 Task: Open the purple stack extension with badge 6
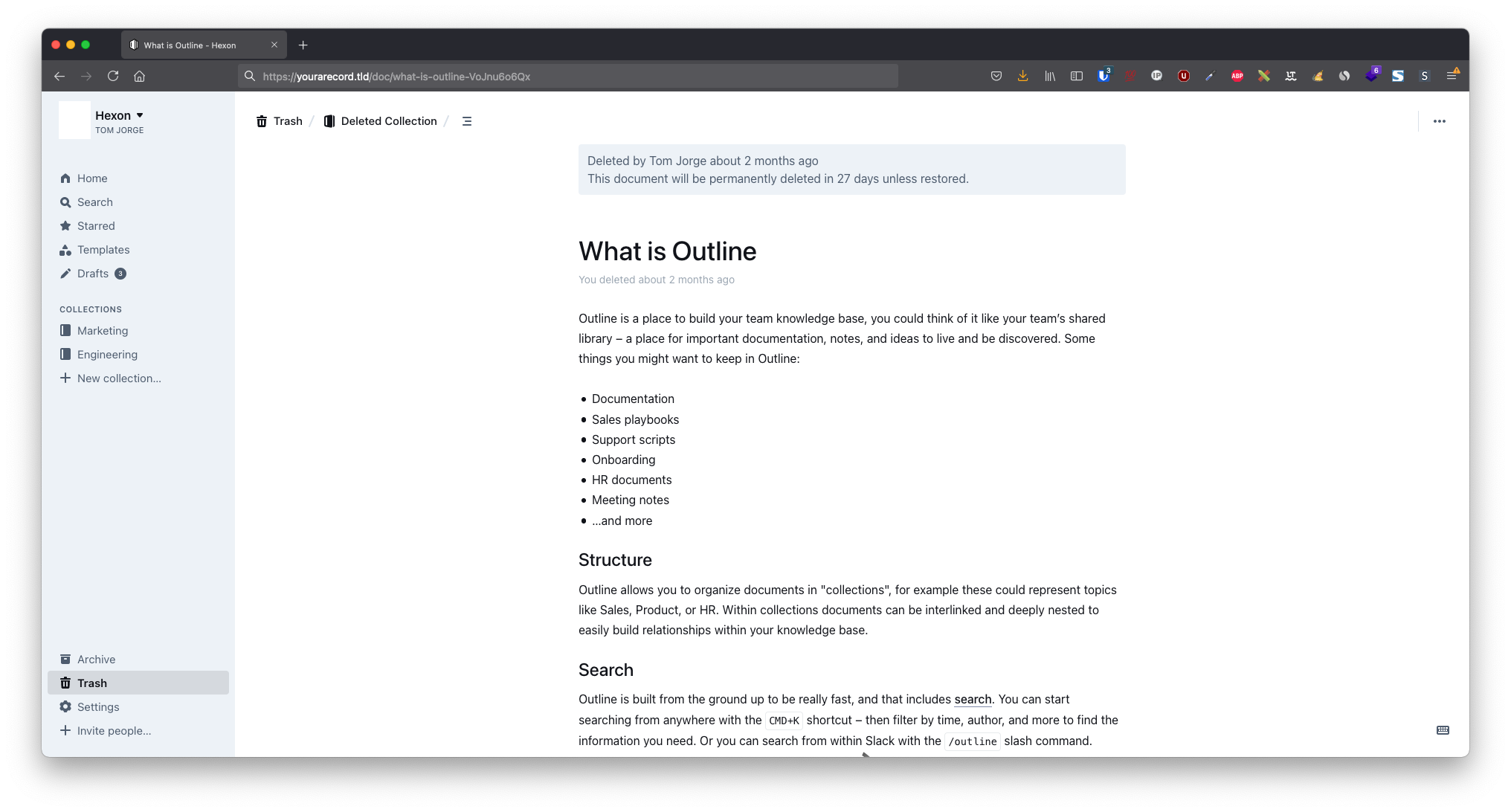pyautogui.click(x=1372, y=74)
